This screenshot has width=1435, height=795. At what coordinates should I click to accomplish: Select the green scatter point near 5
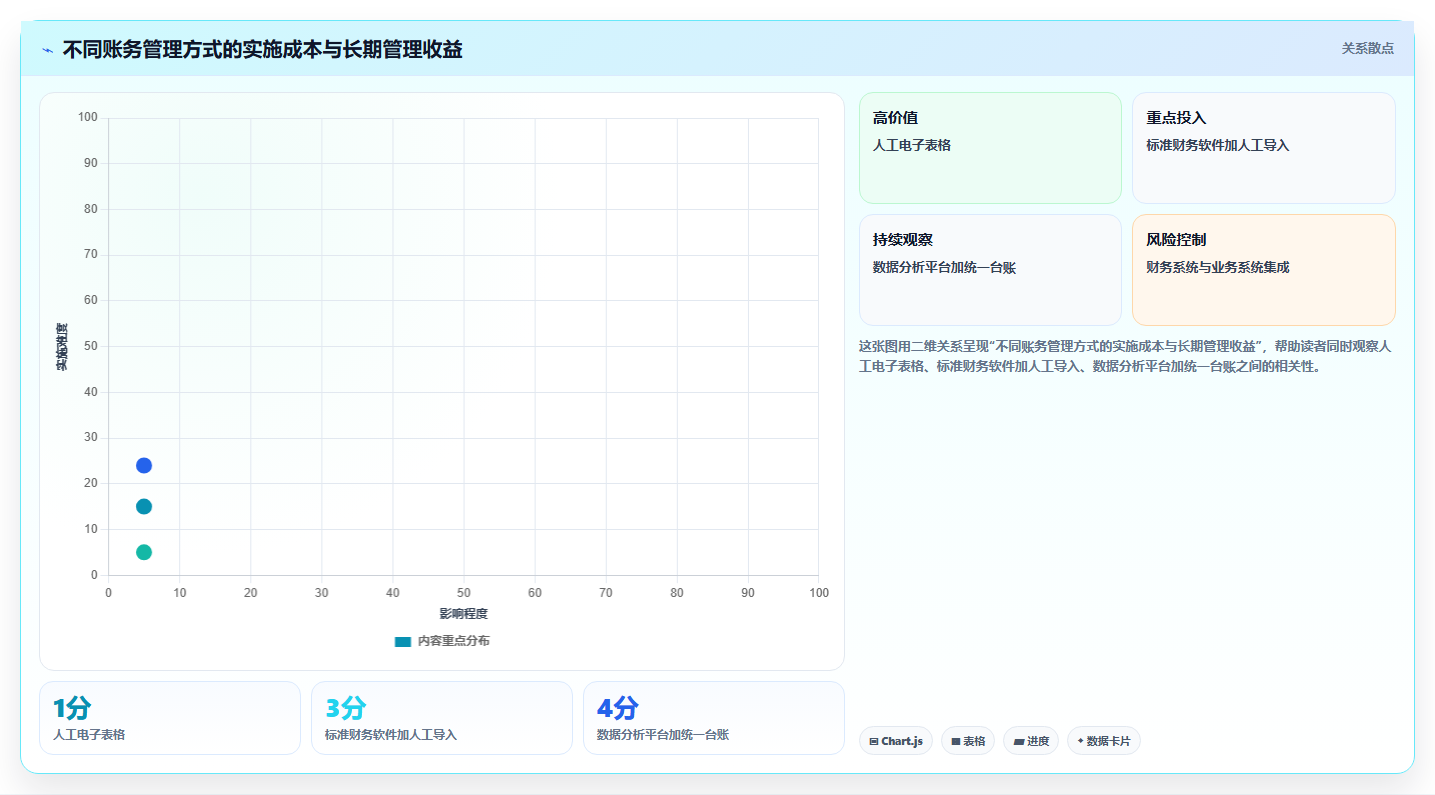pos(144,552)
